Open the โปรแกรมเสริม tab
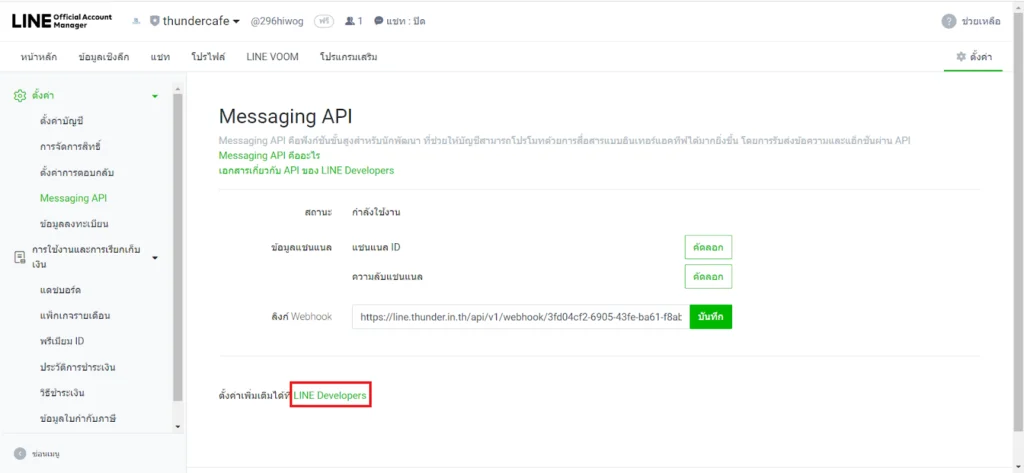The height and width of the screenshot is (473, 1024). (x=349, y=57)
